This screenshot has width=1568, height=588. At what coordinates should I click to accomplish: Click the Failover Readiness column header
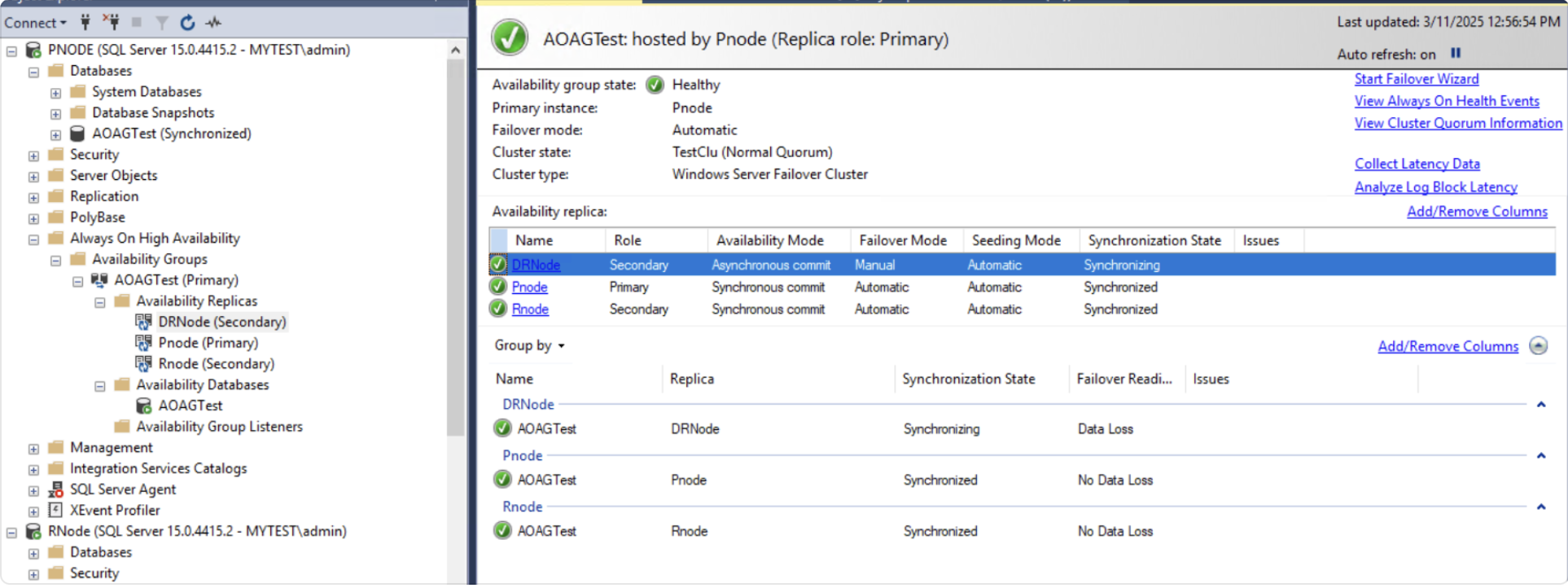[1123, 379]
